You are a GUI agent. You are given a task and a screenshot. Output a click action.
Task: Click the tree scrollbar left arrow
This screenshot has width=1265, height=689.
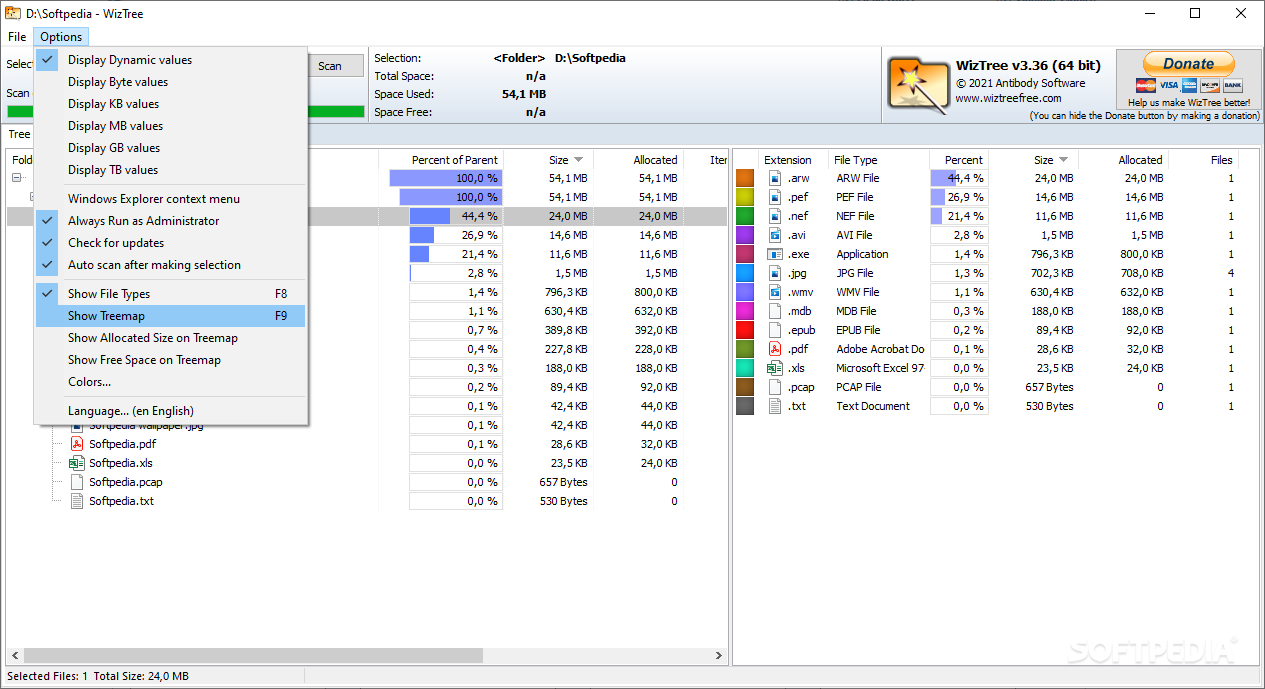click(13, 656)
